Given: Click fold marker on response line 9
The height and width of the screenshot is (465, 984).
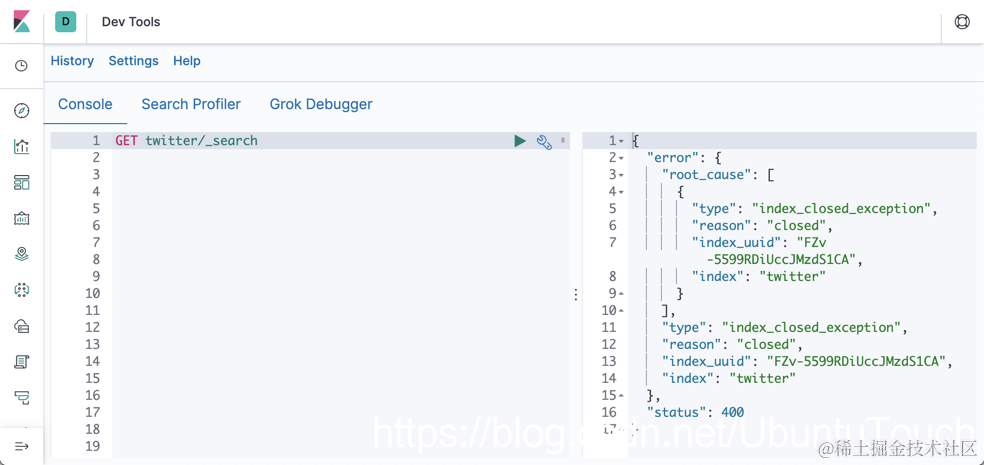Looking at the screenshot, I should (621, 293).
